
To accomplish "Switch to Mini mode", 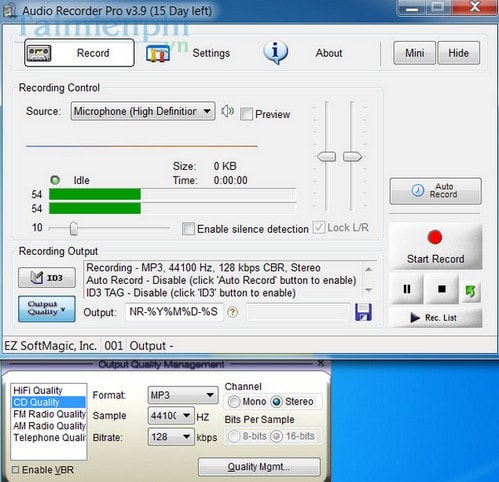I will [414, 53].
